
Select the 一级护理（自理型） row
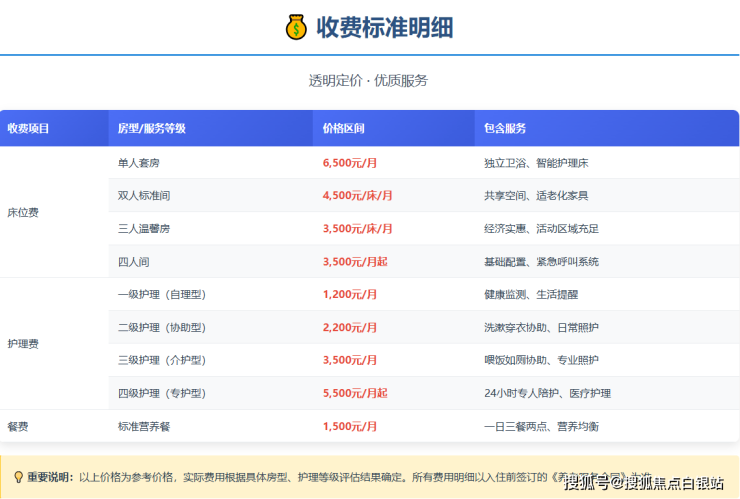(x=162, y=295)
